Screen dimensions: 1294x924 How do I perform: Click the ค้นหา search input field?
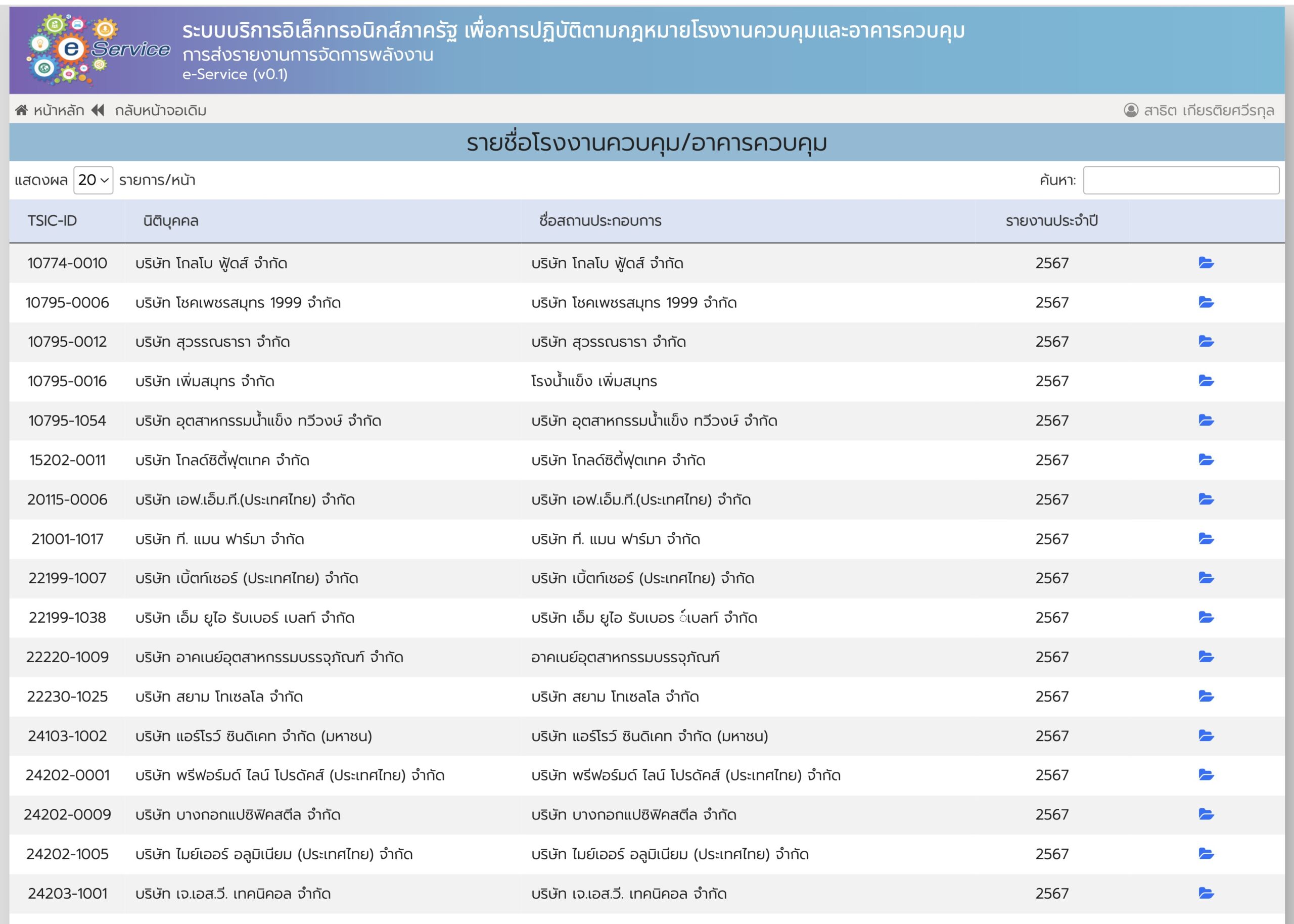click(1181, 180)
